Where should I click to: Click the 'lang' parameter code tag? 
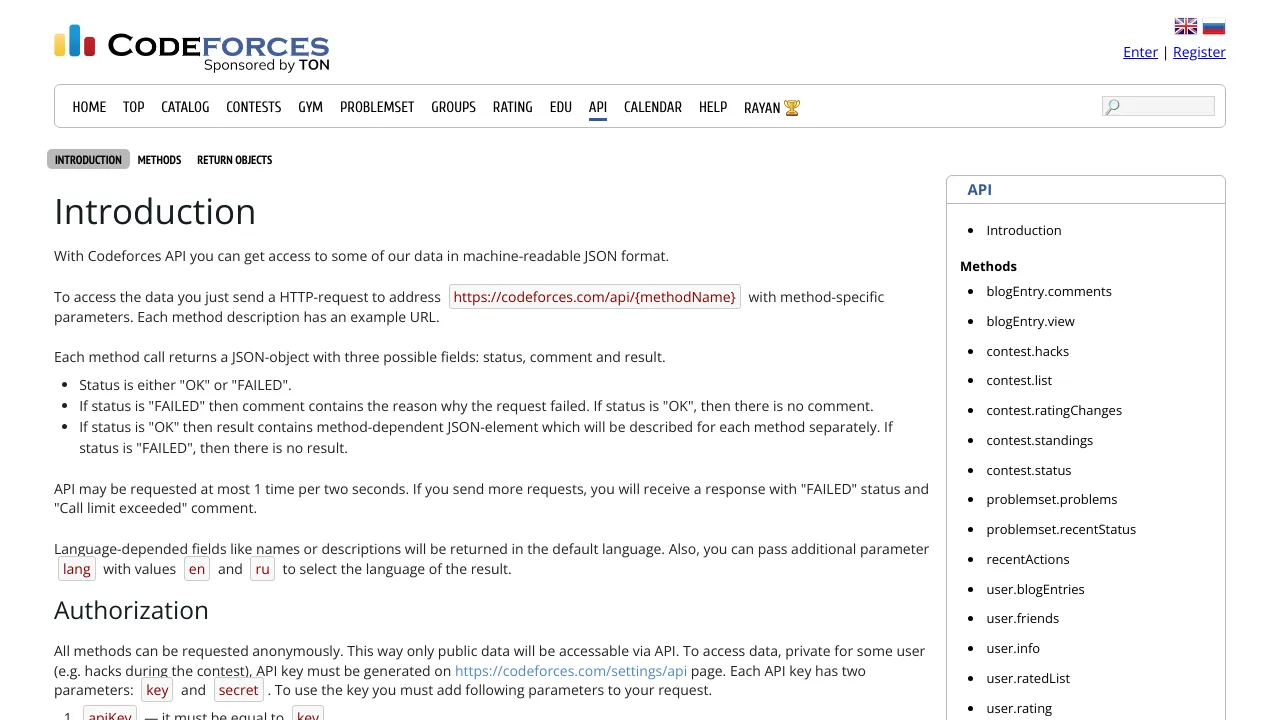click(x=77, y=569)
